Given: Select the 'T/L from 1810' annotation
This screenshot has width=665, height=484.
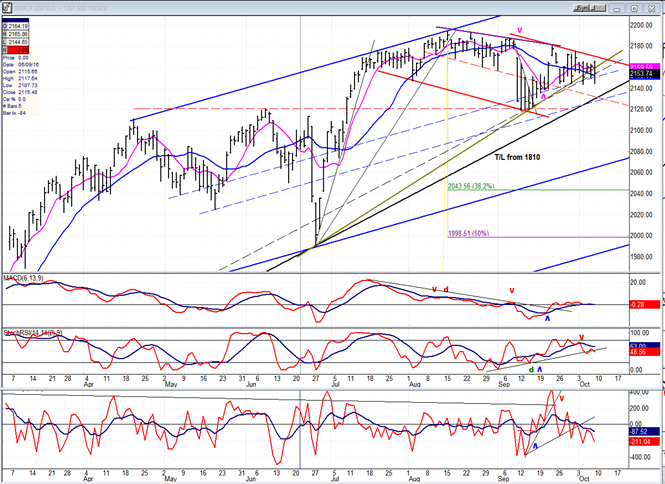Looking at the screenshot, I should 517,157.
